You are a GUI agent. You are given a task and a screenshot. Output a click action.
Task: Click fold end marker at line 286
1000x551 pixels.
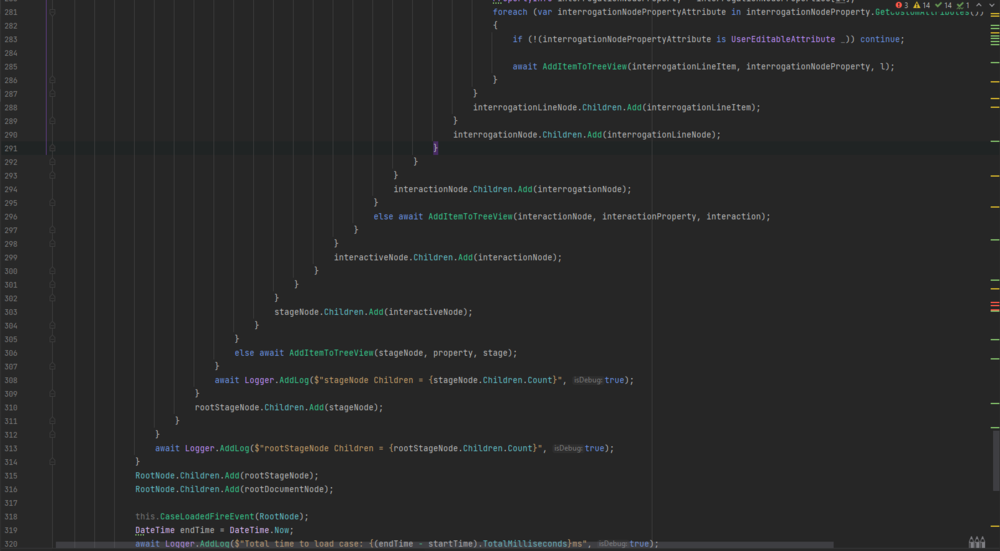[x=52, y=80]
